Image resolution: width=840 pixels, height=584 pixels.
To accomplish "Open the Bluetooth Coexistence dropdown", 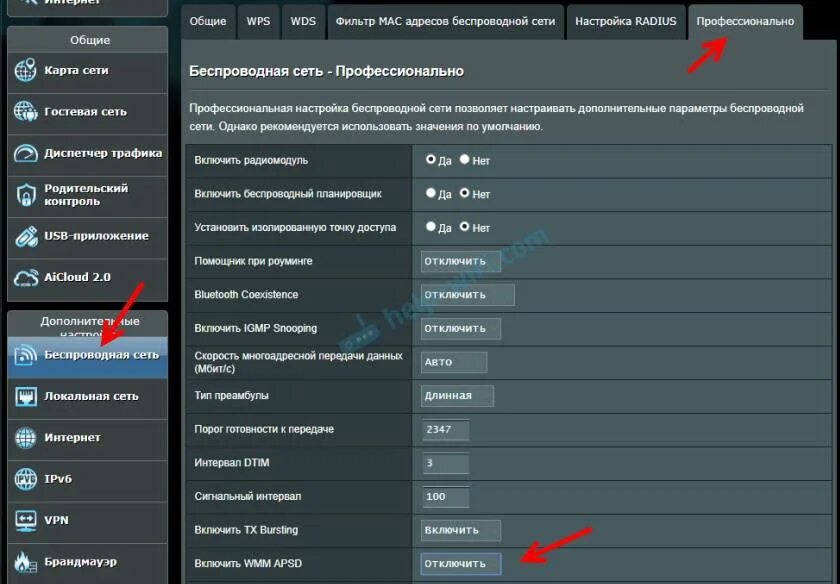I will pos(468,295).
